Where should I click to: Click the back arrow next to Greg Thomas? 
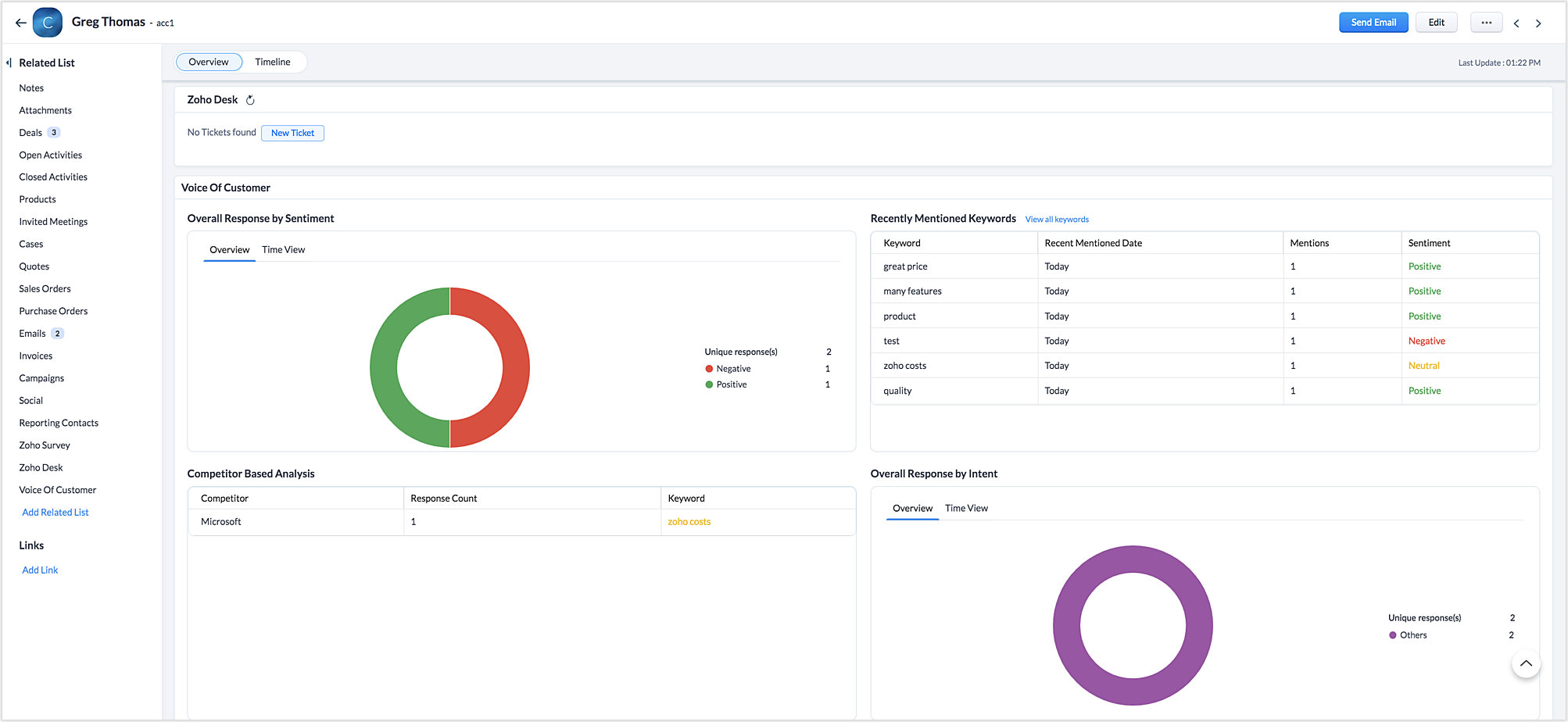pyautogui.click(x=20, y=23)
